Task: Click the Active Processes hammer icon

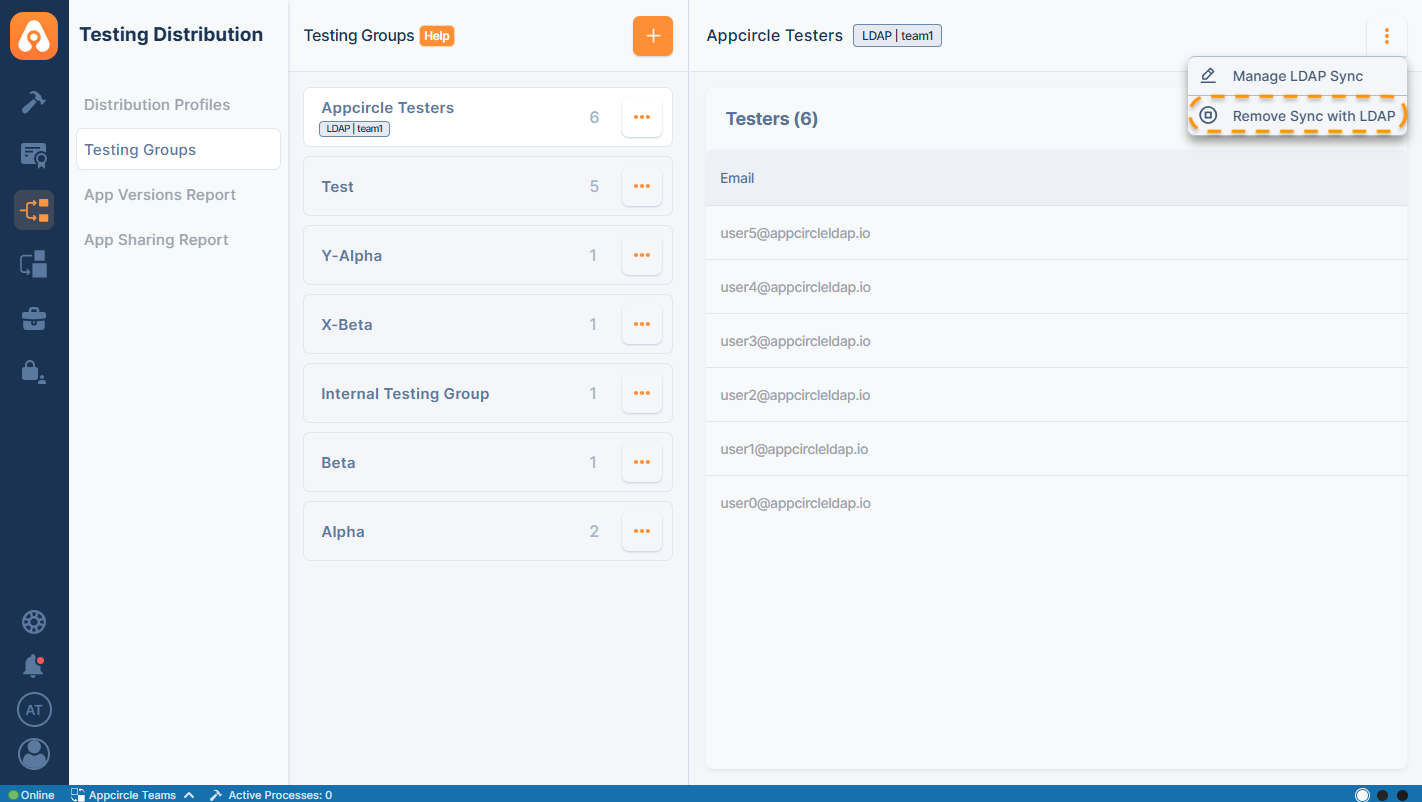Action: coord(215,795)
